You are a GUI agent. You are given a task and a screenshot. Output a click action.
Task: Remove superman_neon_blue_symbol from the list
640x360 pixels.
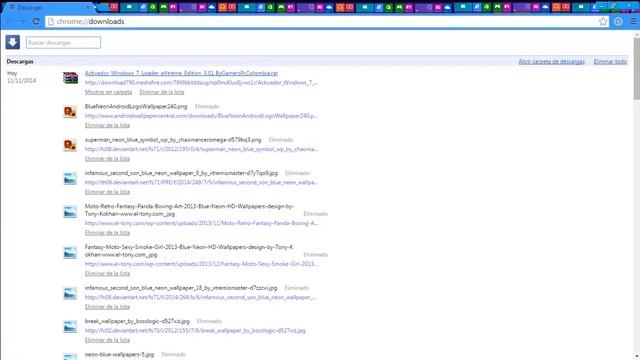pyautogui.click(x=107, y=159)
